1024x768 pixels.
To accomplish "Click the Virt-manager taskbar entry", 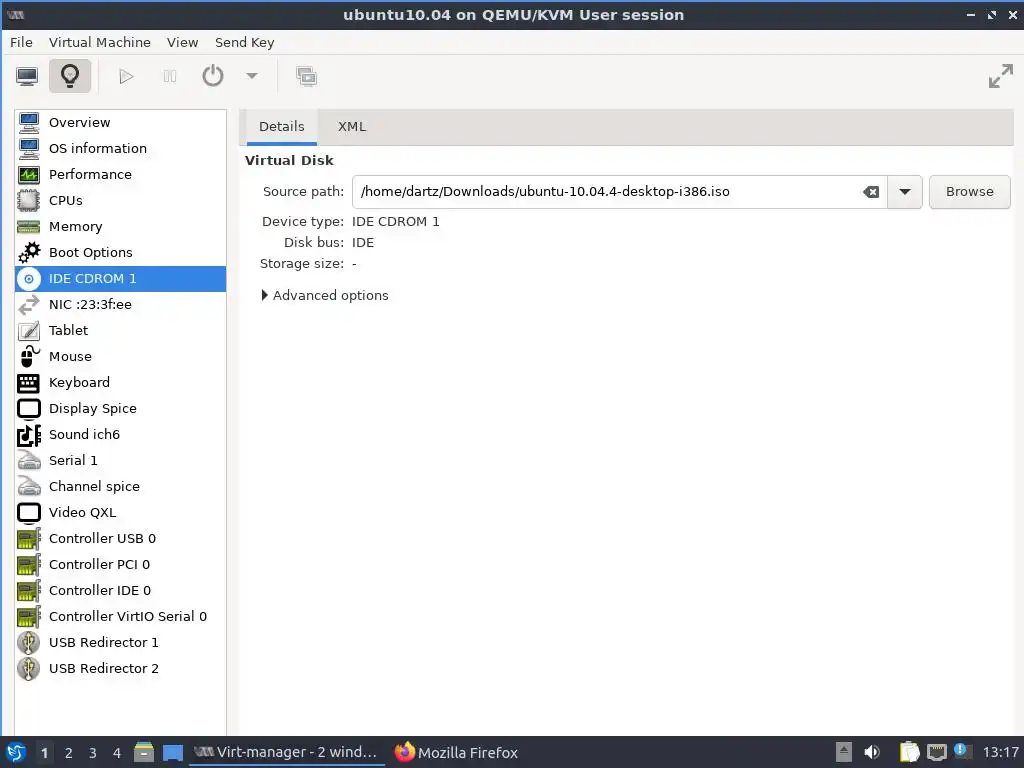I will pyautogui.click(x=287, y=752).
